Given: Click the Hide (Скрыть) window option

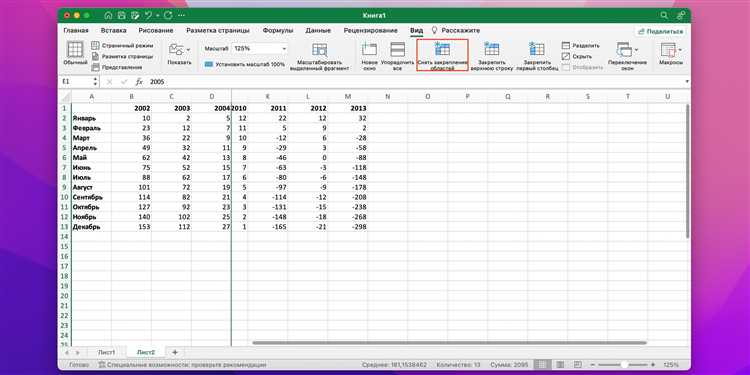Looking at the screenshot, I should [577, 56].
